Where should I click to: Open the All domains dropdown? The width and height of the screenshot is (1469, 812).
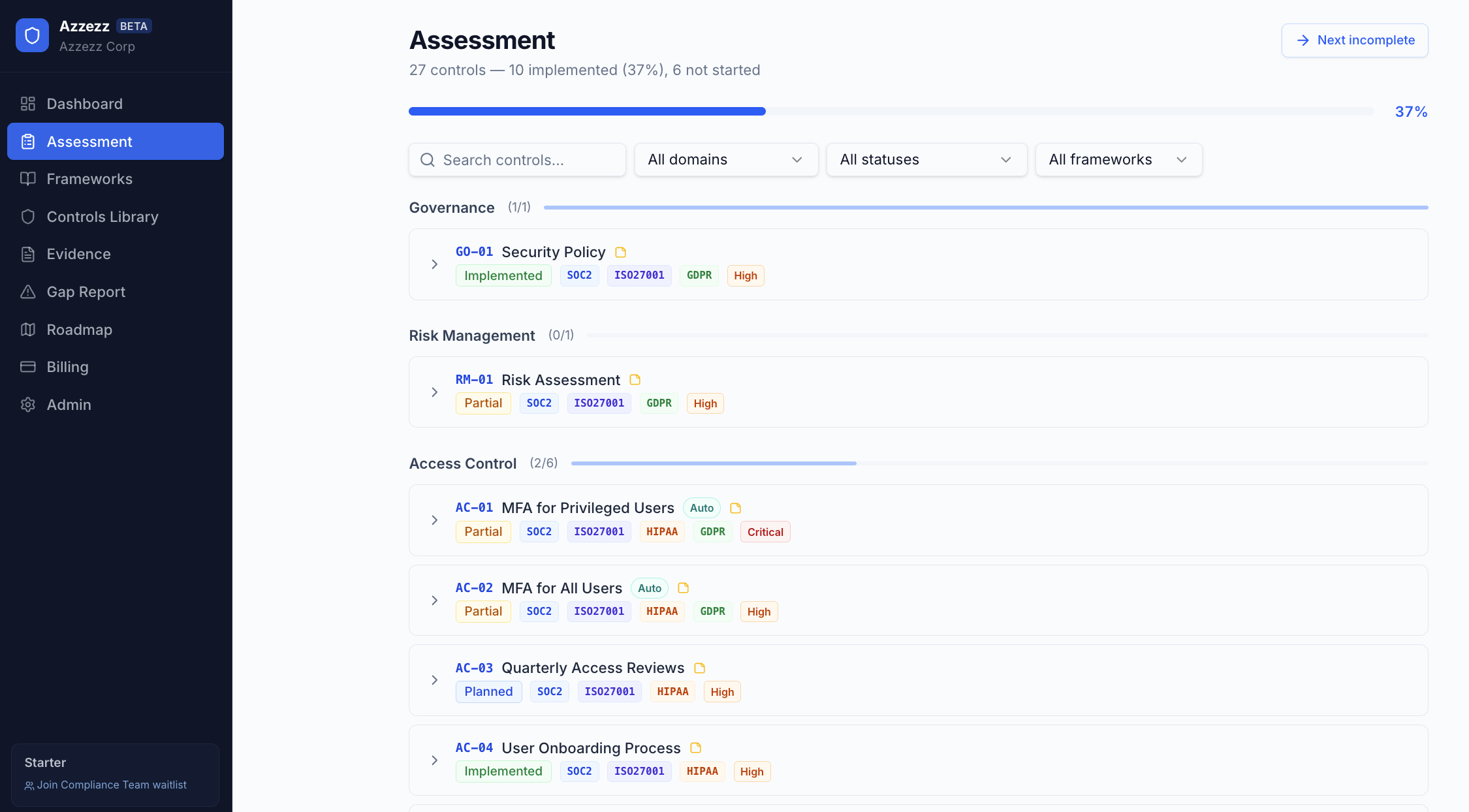tap(726, 160)
